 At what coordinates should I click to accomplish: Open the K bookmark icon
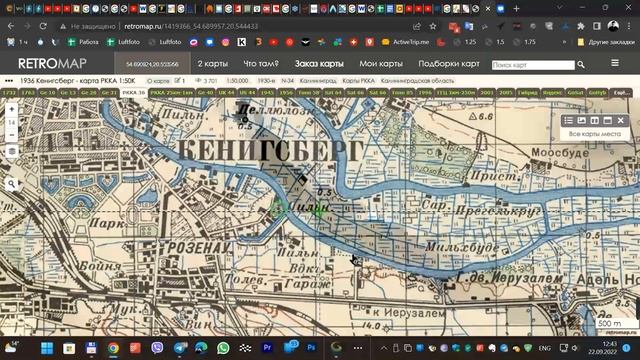(242, 42)
